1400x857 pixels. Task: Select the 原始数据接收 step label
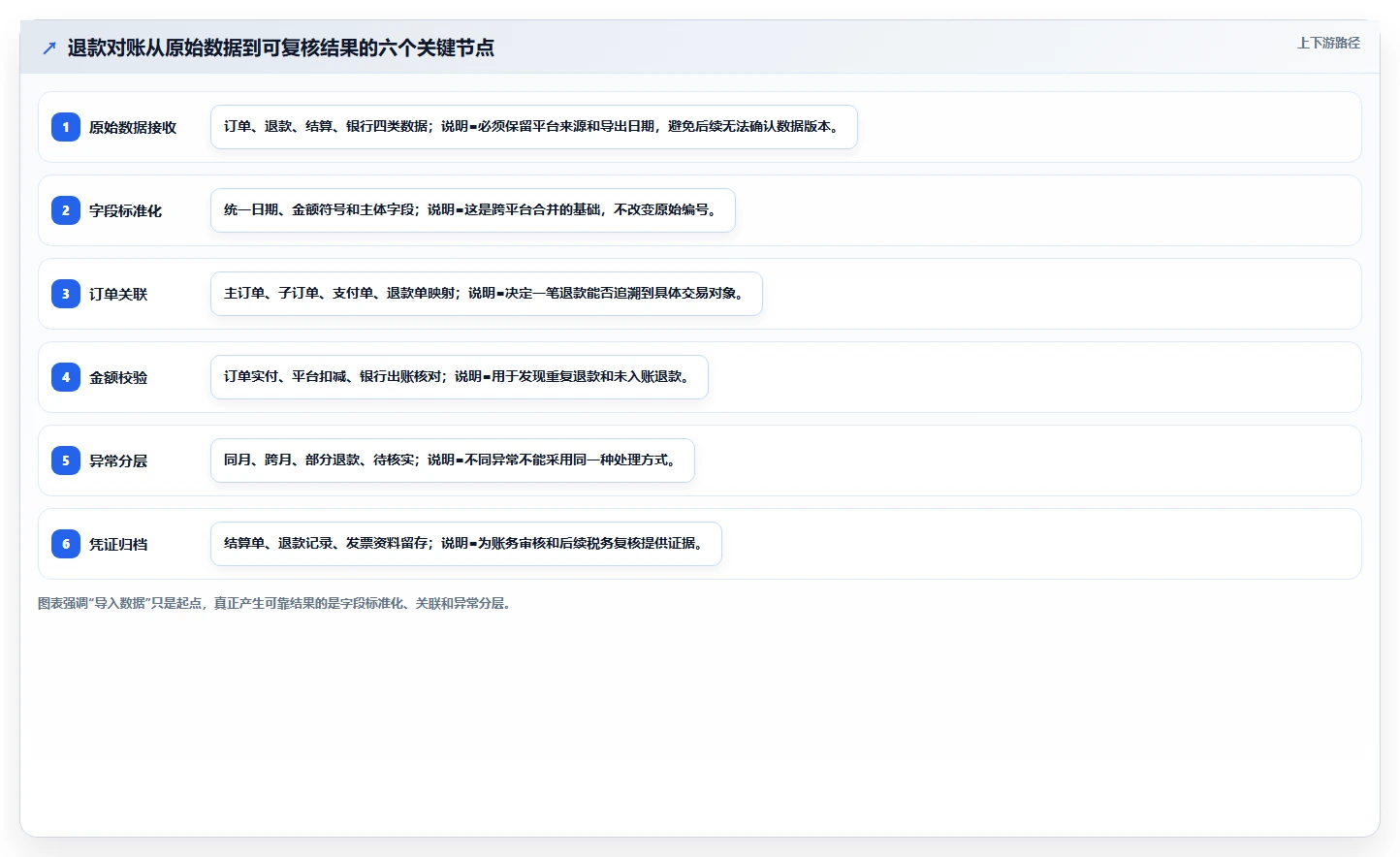tap(133, 127)
